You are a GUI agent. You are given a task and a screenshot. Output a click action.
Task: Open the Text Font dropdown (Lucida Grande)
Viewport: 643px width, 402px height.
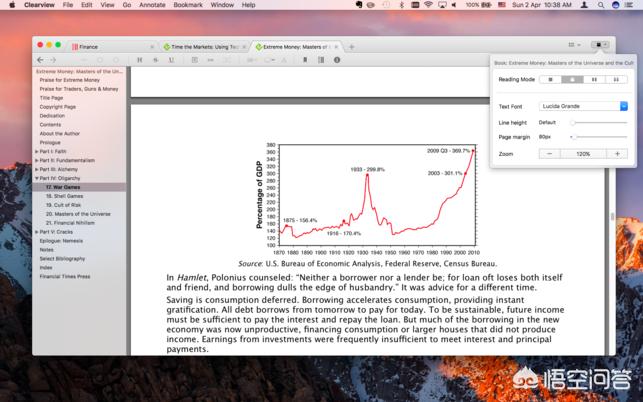coord(583,106)
